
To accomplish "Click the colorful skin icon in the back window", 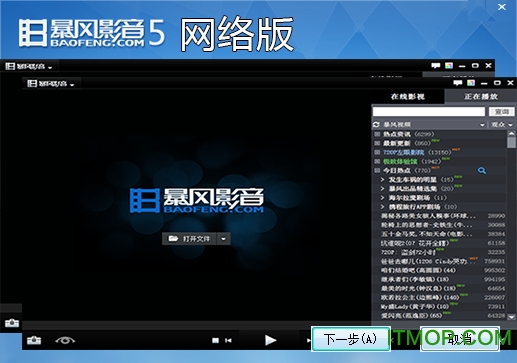I will 449,66.
